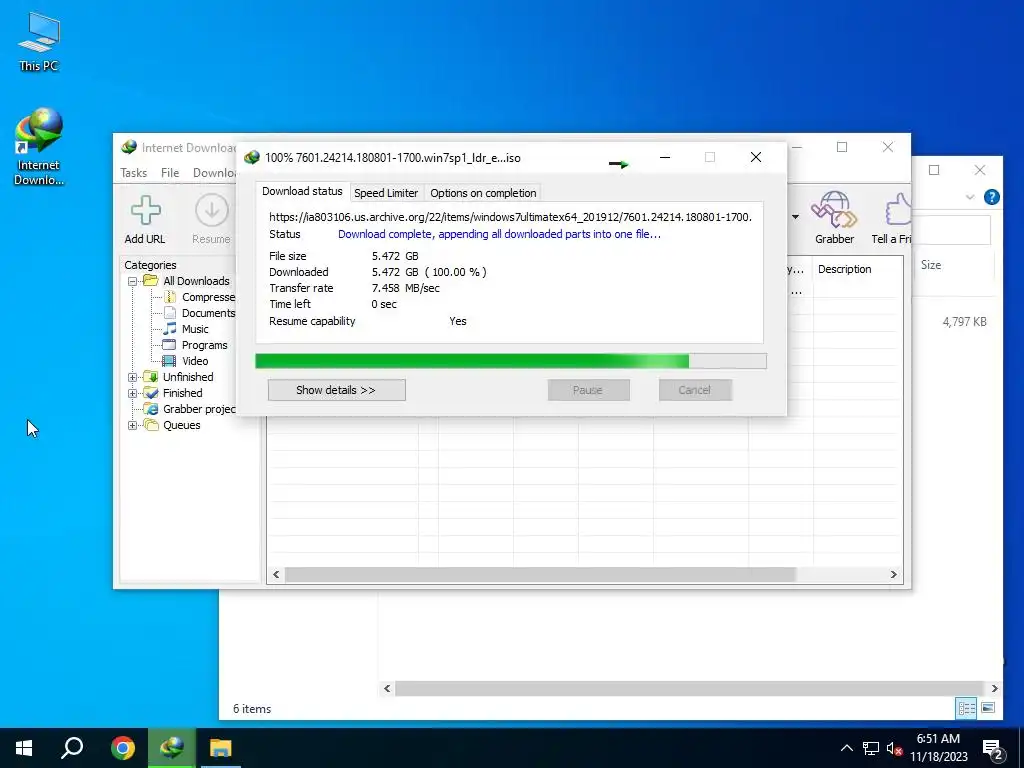The image size is (1024, 768).
Task: Open the notification center icon
Action: (993, 750)
